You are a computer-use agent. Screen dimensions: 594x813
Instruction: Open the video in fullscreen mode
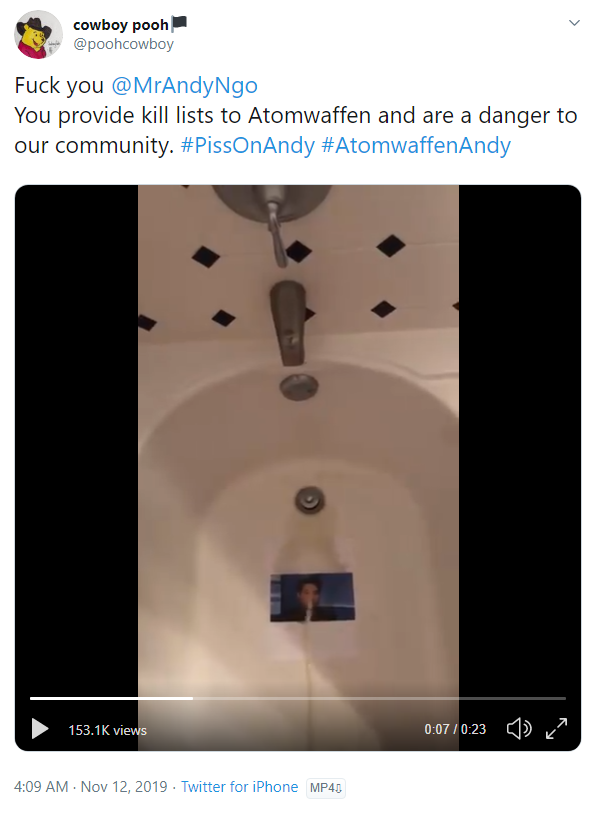click(x=556, y=728)
